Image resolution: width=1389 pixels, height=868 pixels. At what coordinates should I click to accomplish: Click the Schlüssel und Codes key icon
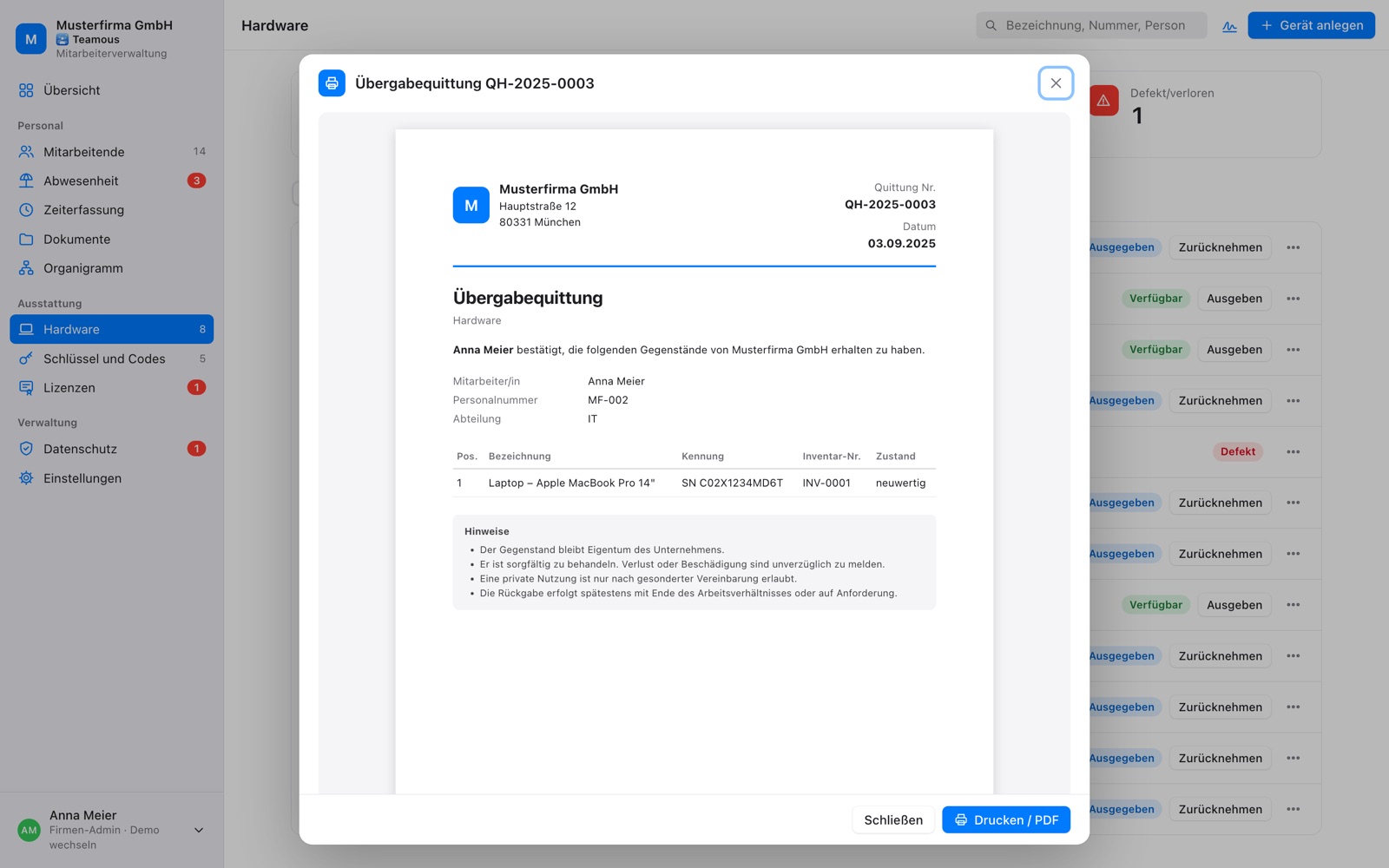pyautogui.click(x=26, y=358)
